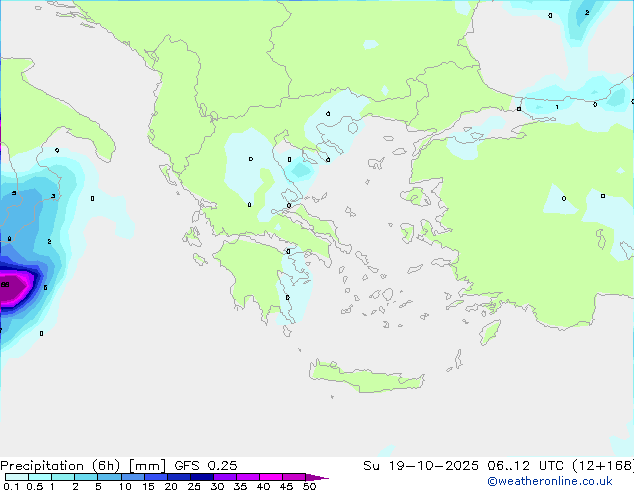The width and height of the screenshot is (634, 490).
Task: Click the 0.5–1 mm legend swatch
Action: [x=40, y=477]
